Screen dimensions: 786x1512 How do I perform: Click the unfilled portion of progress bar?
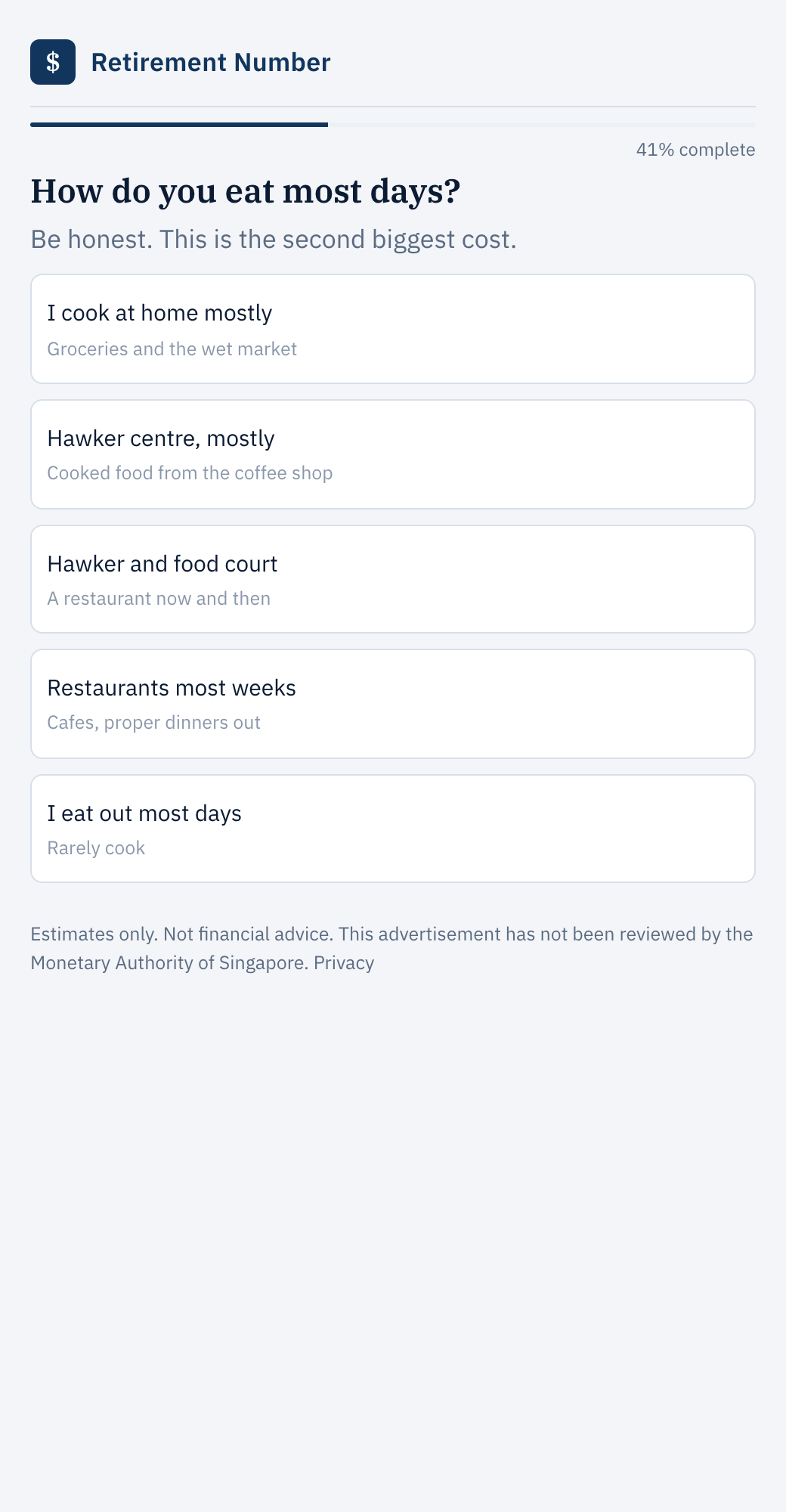coord(542,125)
